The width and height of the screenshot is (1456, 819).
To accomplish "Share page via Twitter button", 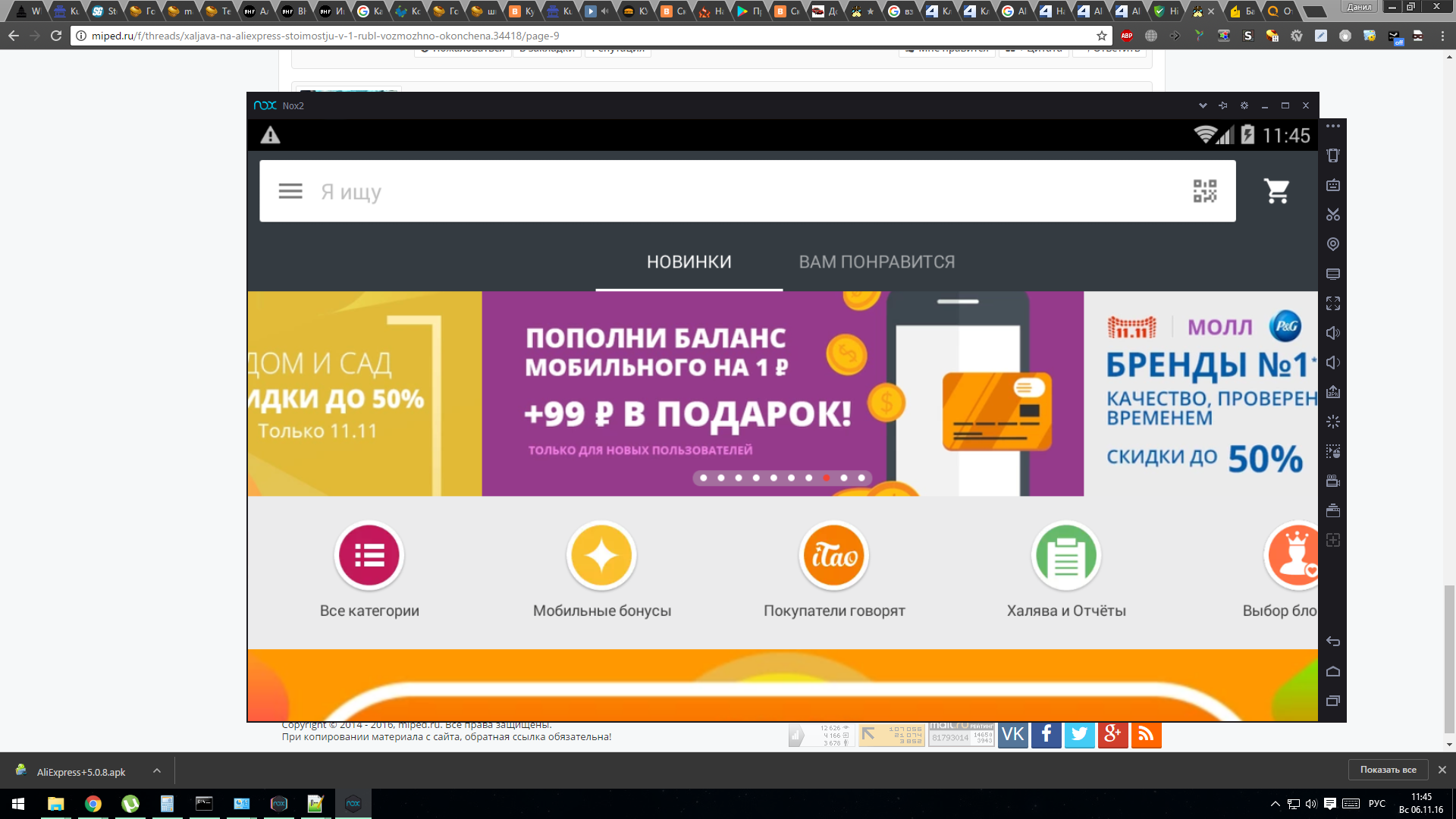I will pyautogui.click(x=1080, y=734).
